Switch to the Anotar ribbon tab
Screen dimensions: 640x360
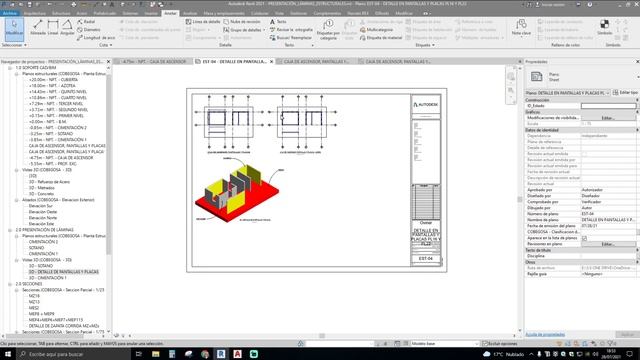click(170, 13)
